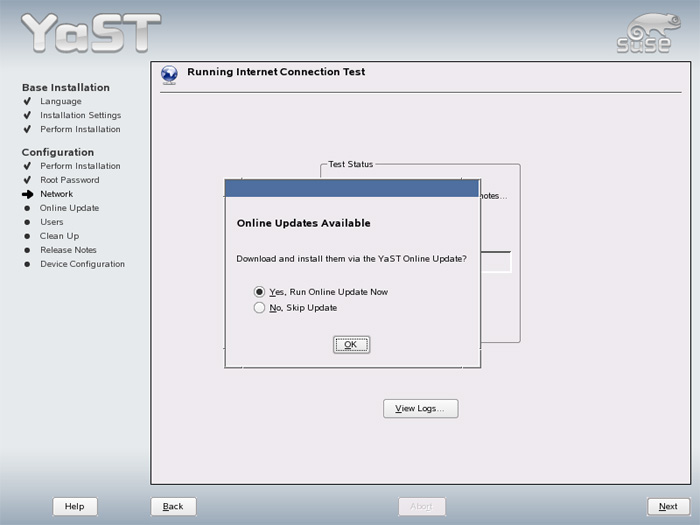
Task: Select Yes, Run Online Update Now
Action: 321,292
